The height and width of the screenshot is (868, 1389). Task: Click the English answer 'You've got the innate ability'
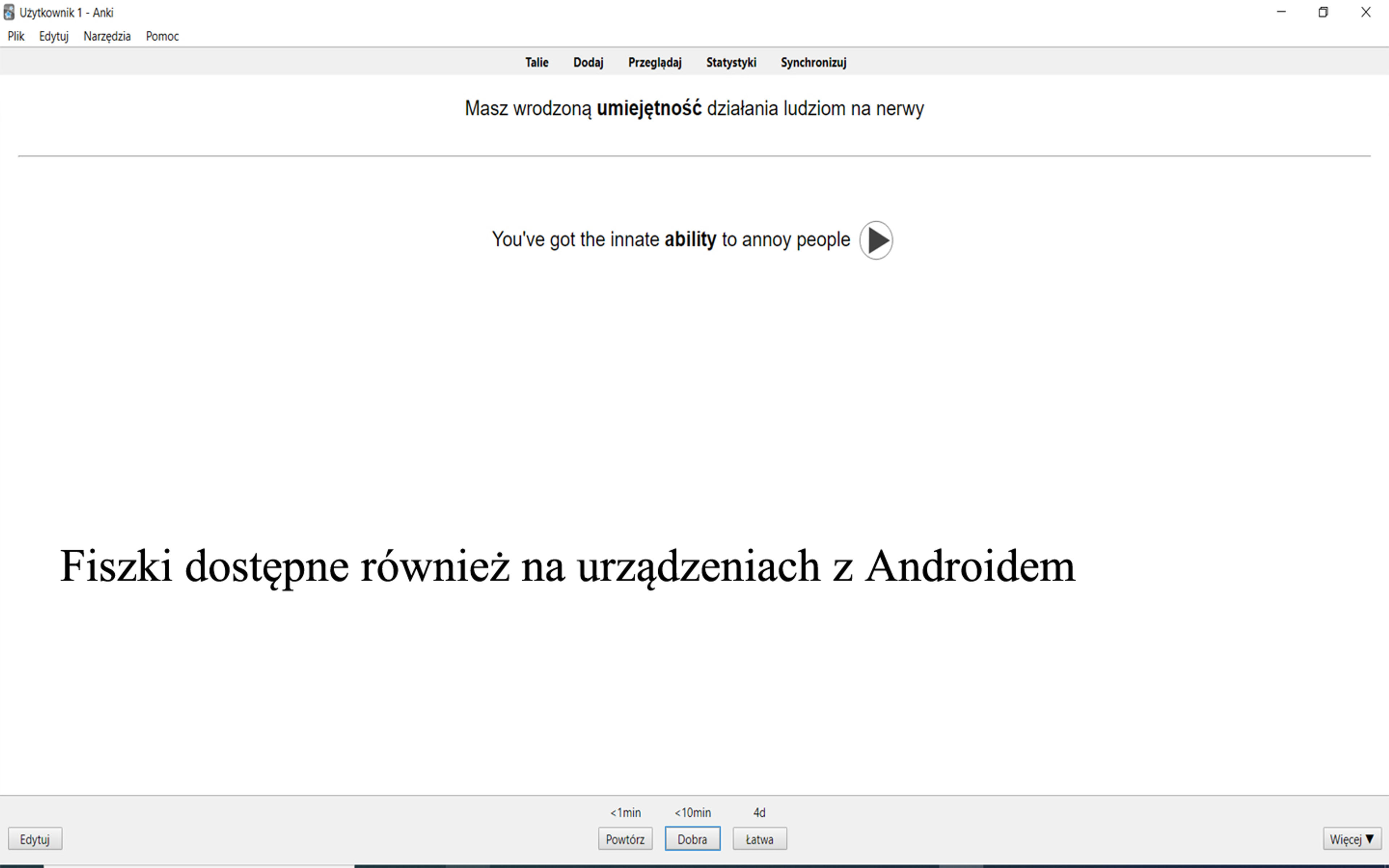click(604, 239)
